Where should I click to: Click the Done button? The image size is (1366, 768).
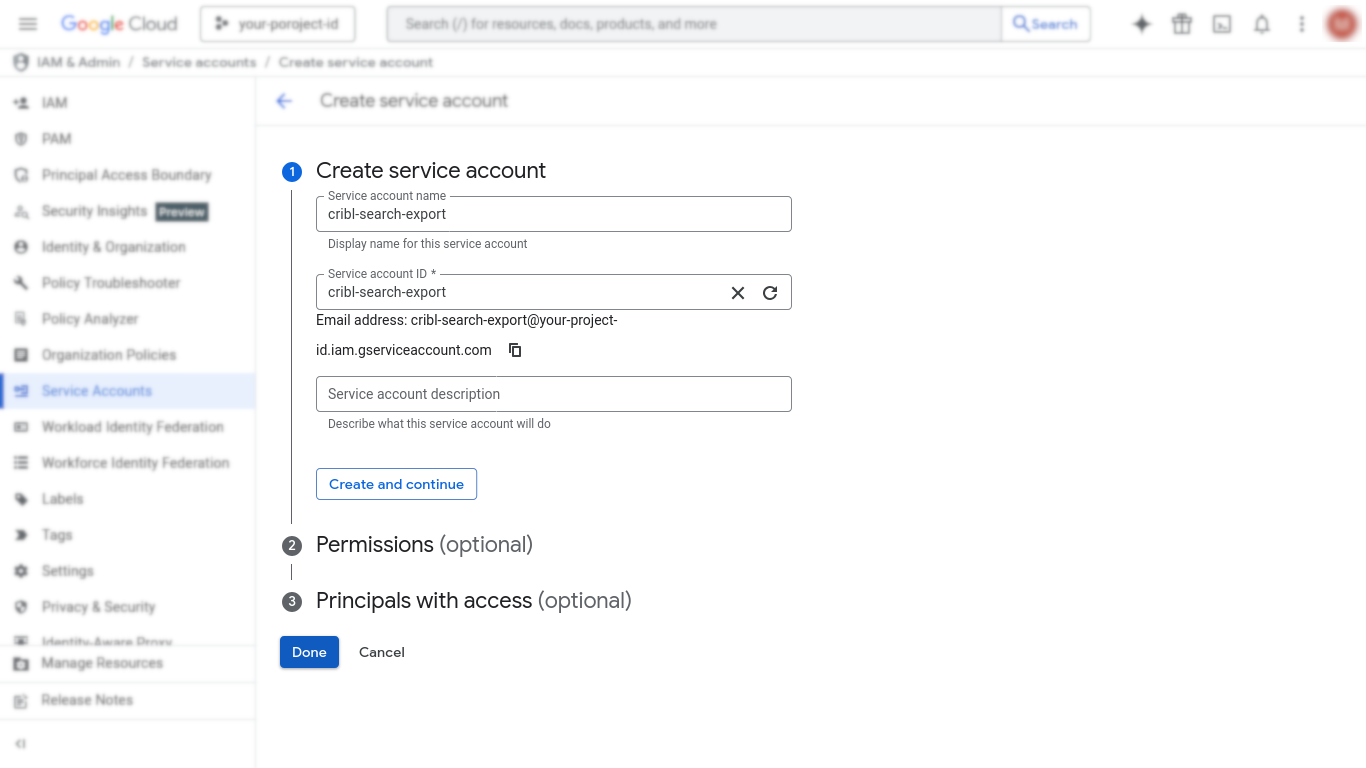309,651
